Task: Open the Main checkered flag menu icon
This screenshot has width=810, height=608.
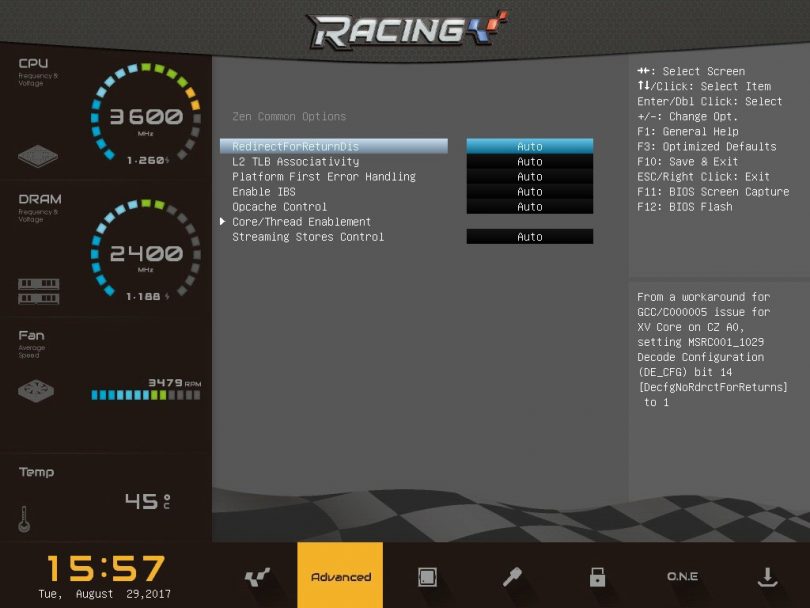Action: [x=257, y=577]
